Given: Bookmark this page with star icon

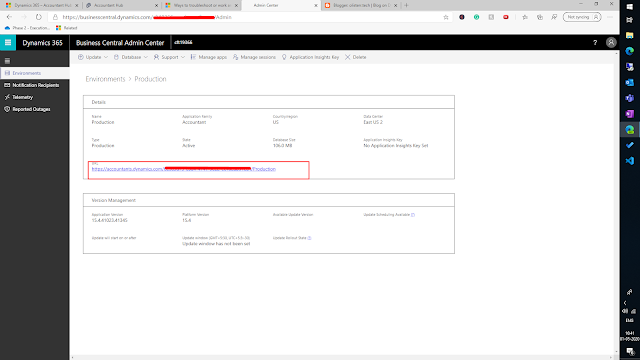Looking at the screenshot, I should [x=446, y=17].
